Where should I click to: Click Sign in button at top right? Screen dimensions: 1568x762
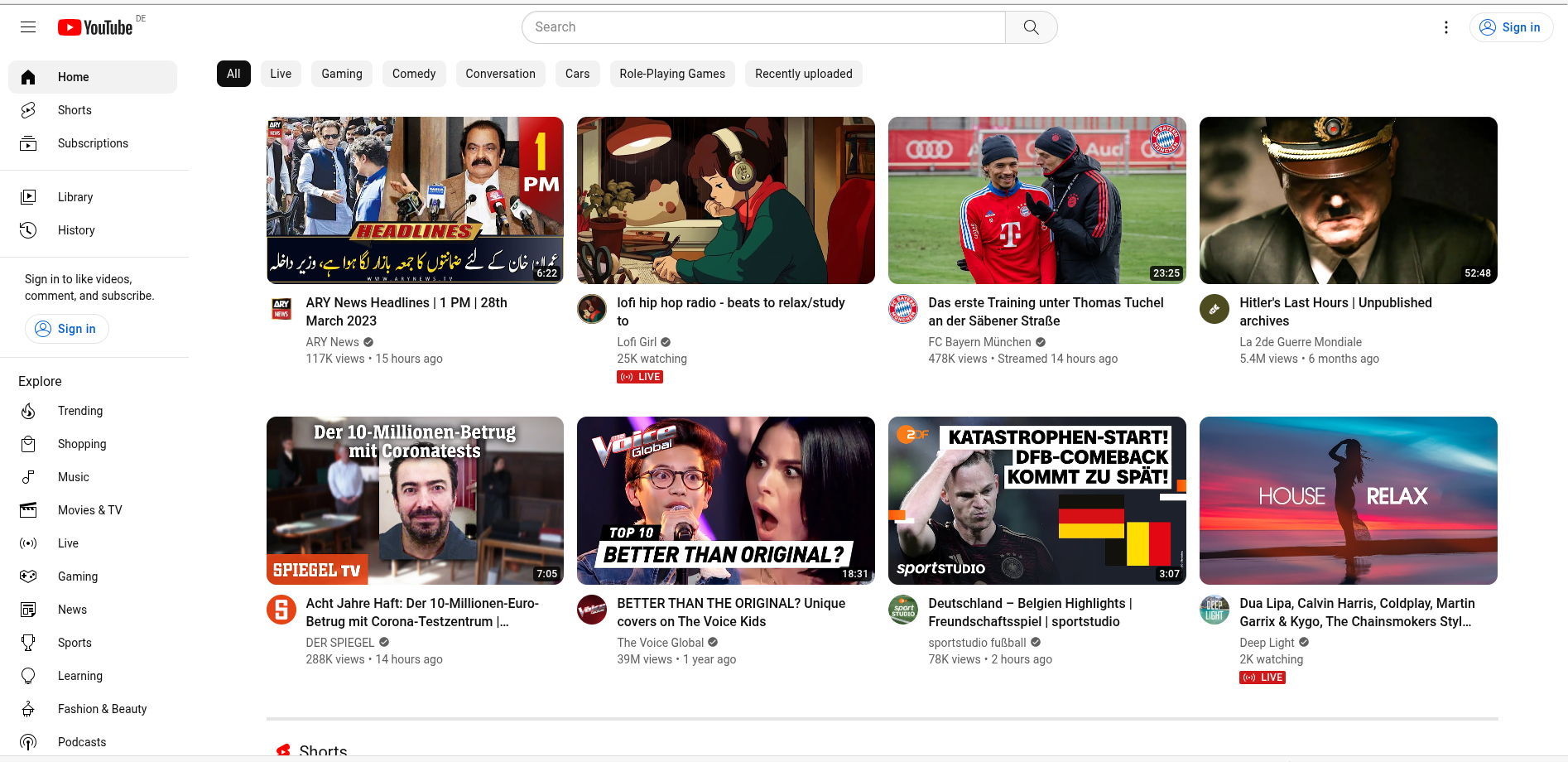[1511, 27]
